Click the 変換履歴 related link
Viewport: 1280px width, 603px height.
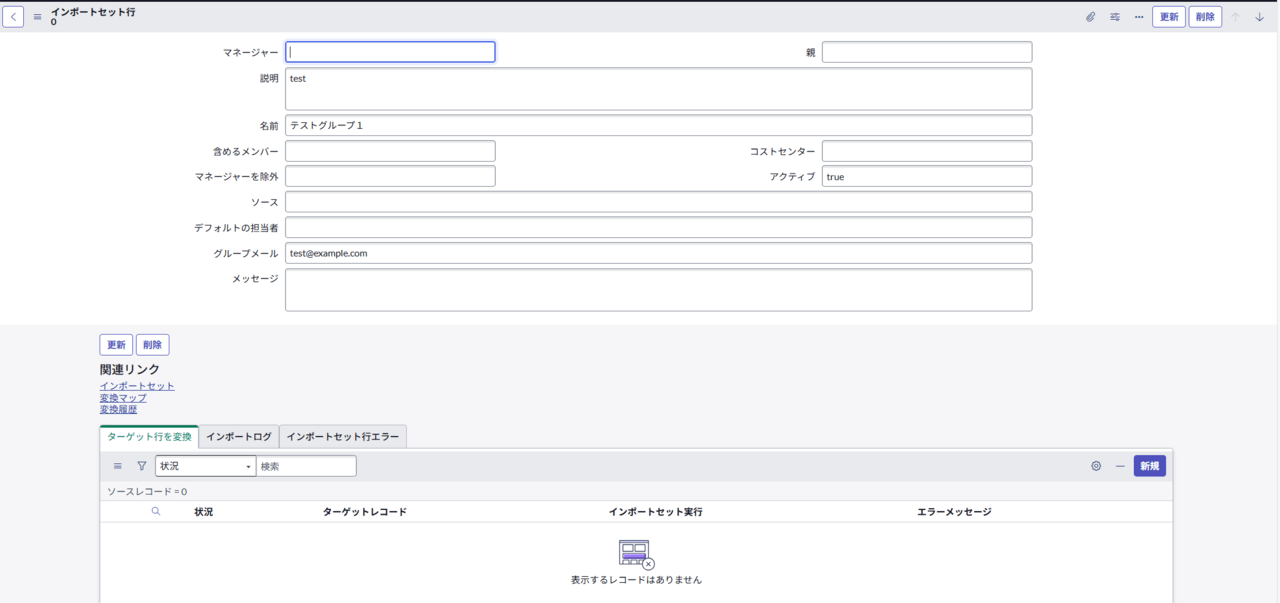pyautogui.click(x=118, y=410)
